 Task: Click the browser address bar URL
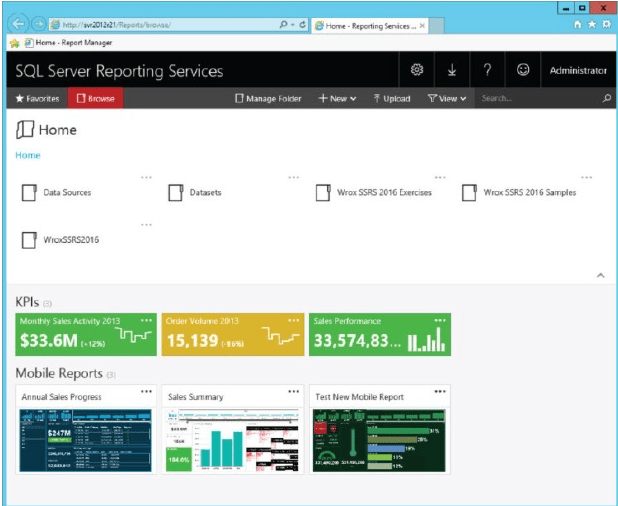(117, 25)
